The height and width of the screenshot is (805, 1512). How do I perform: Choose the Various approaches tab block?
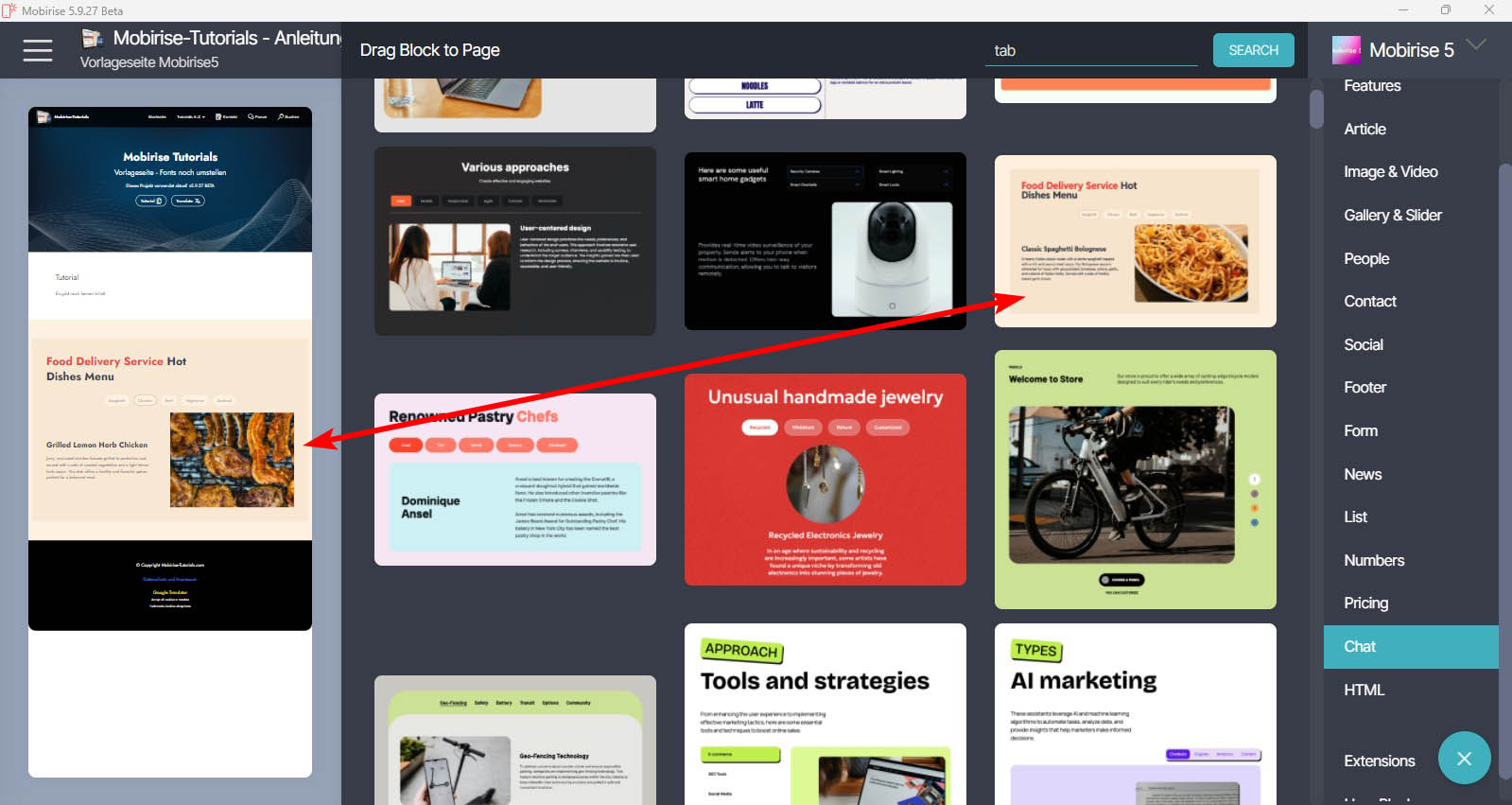514,241
